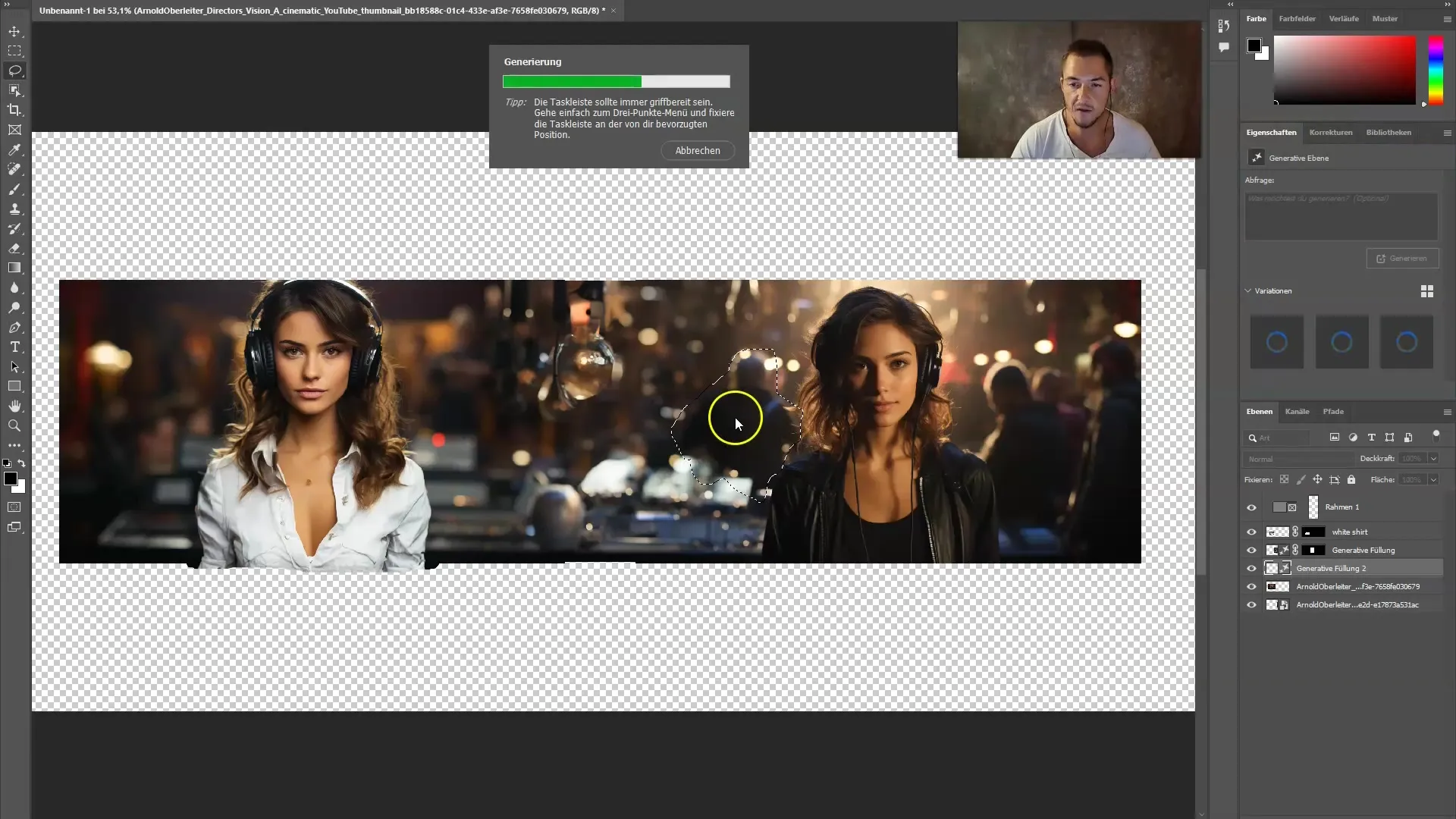This screenshot has width=1456, height=819.
Task: Select the Rectangle shape tool
Action: click(14, 387)
